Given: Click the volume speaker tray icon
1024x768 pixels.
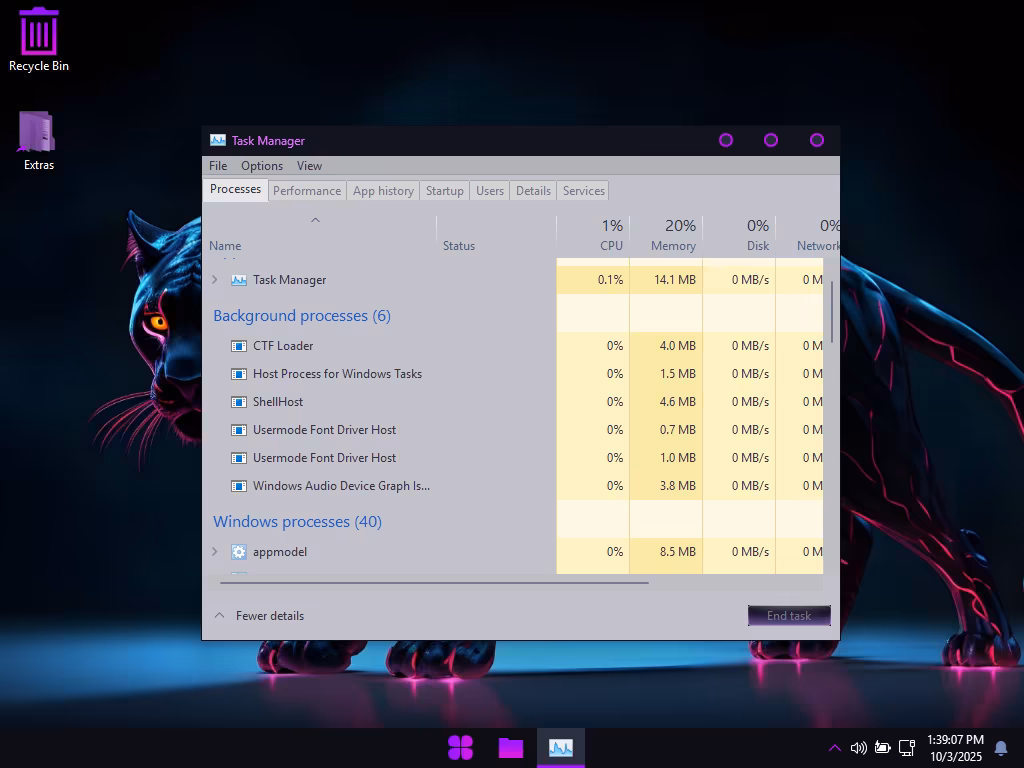Looking at the screenshot, I should [859, 748].
